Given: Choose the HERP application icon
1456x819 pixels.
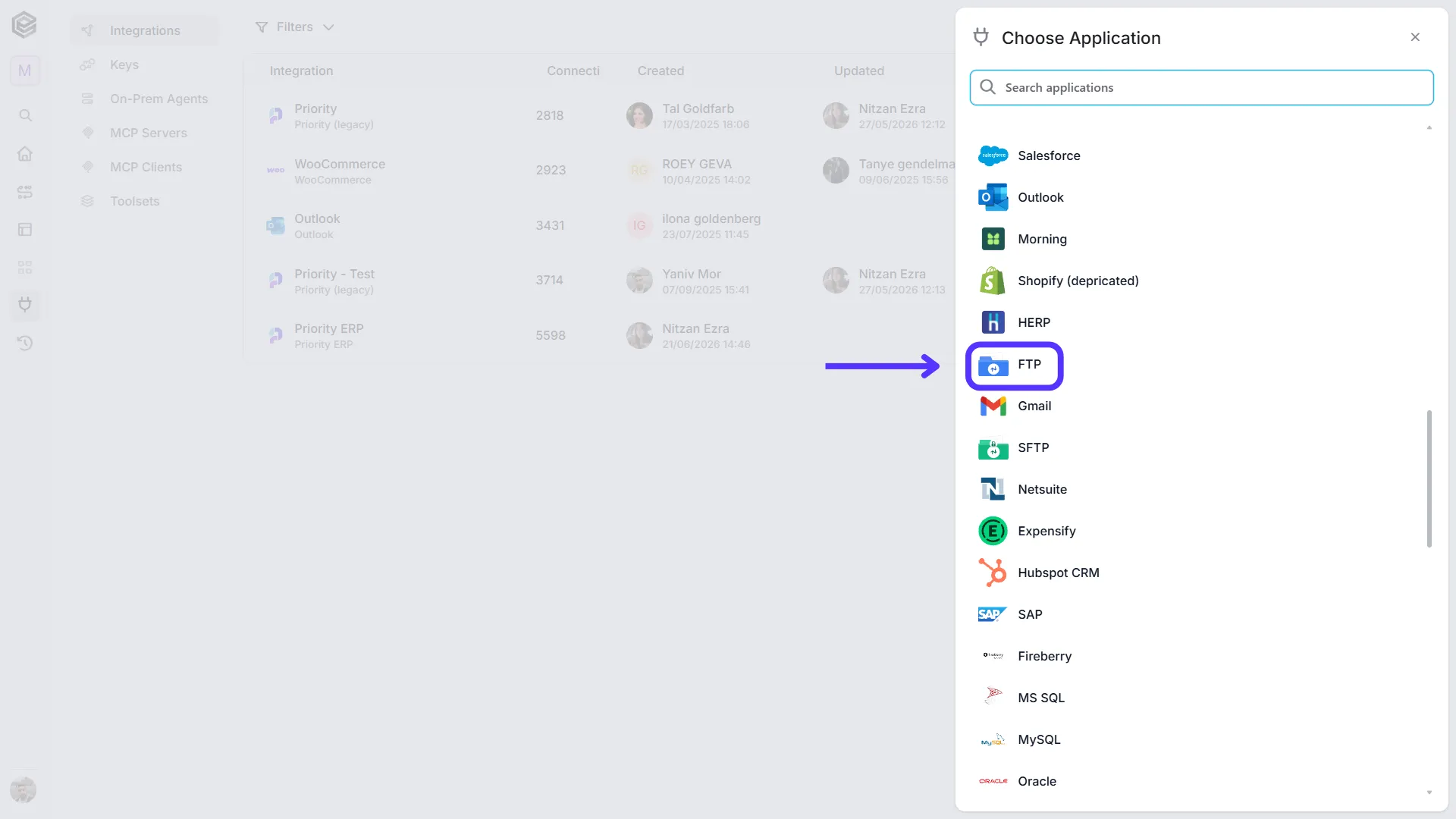Looking at the screenshot, I should point(993,322).
